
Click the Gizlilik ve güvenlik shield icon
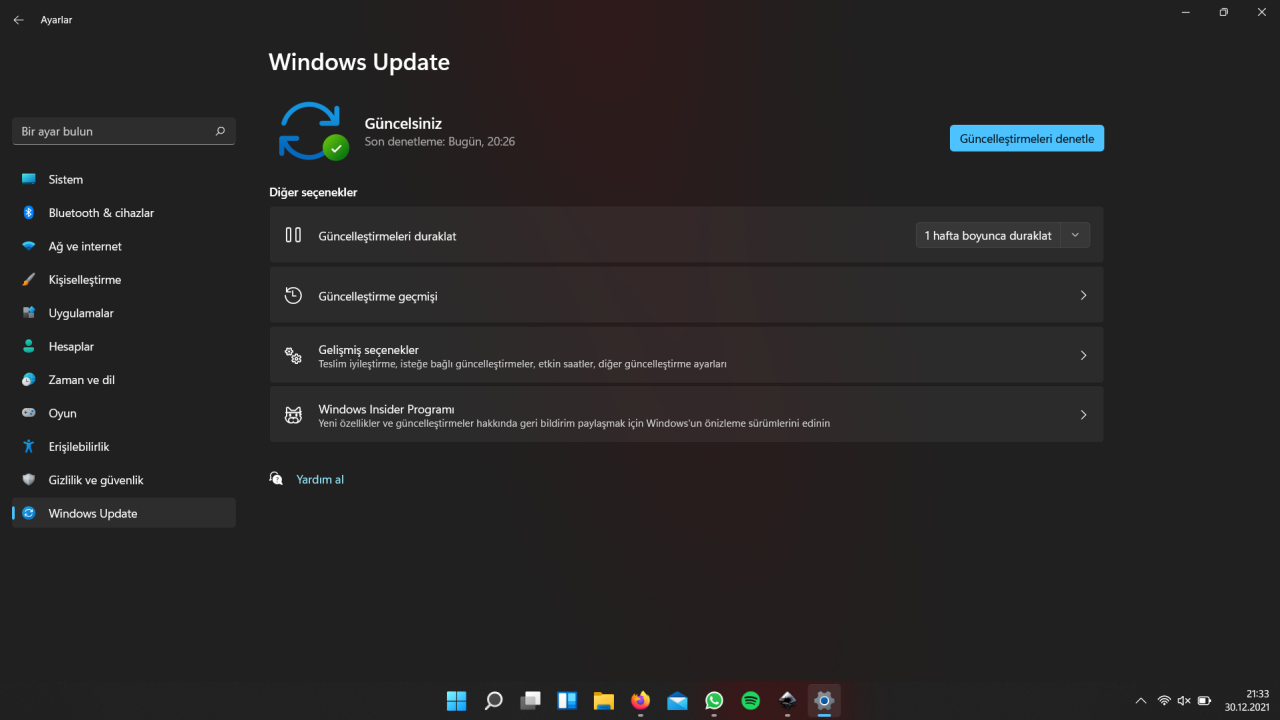point(29,480)
